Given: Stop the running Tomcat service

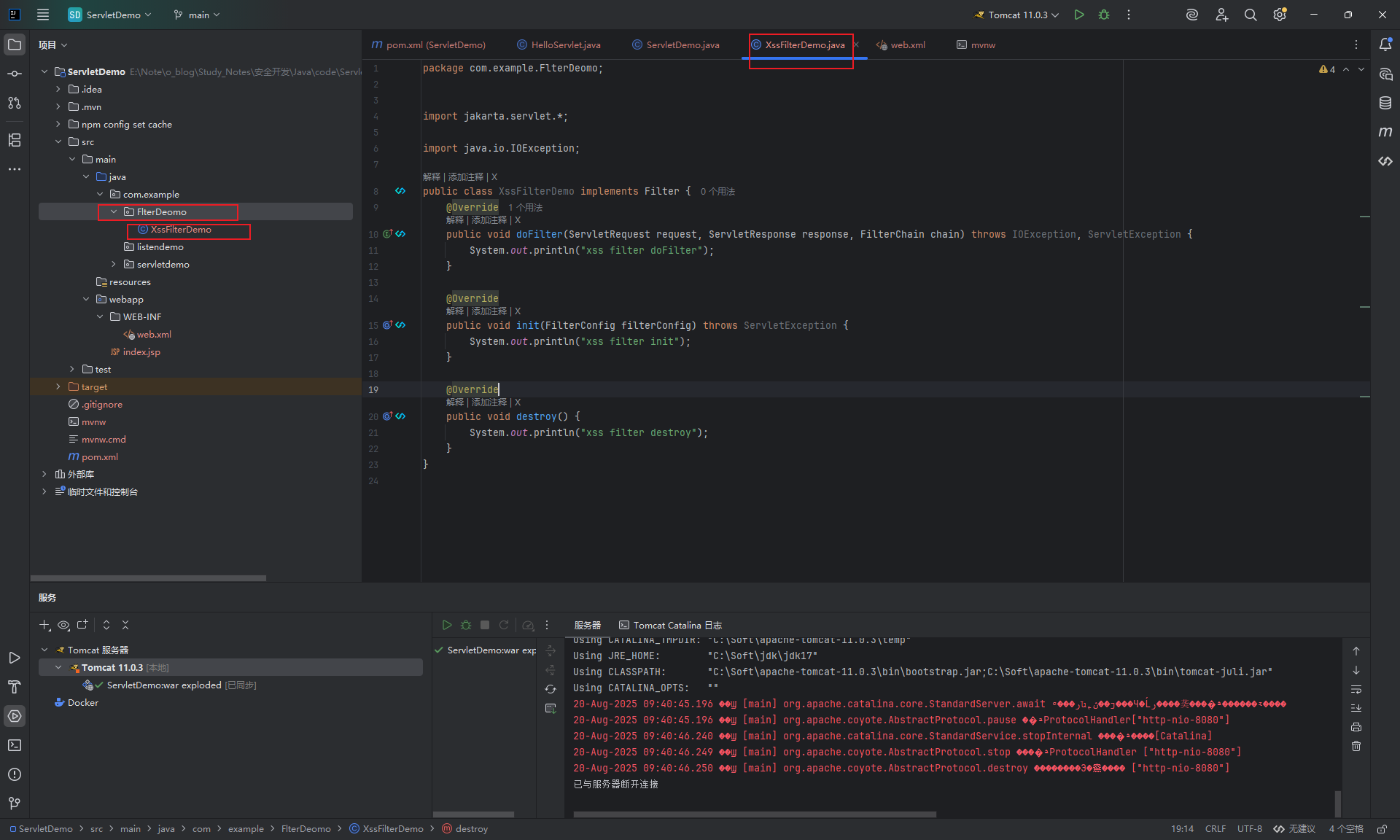Looking at the screenshot, I should click(485, 625).
